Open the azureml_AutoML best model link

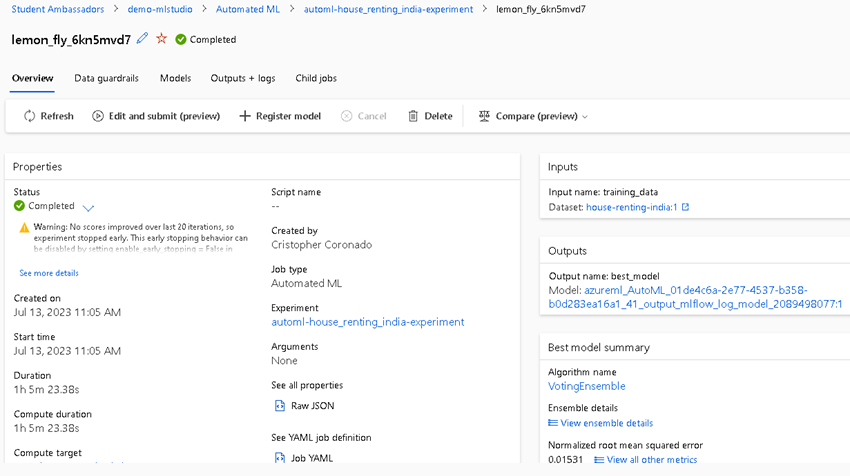tap(696, 297)
